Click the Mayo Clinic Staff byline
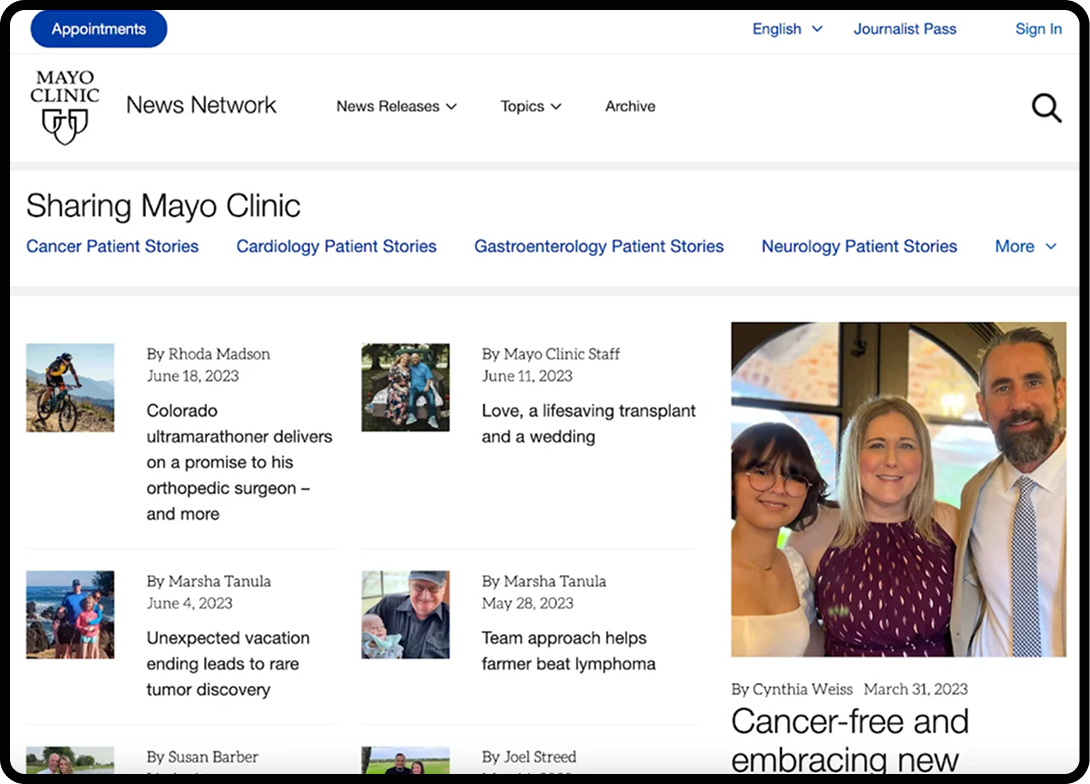 (x=551, y=354)
